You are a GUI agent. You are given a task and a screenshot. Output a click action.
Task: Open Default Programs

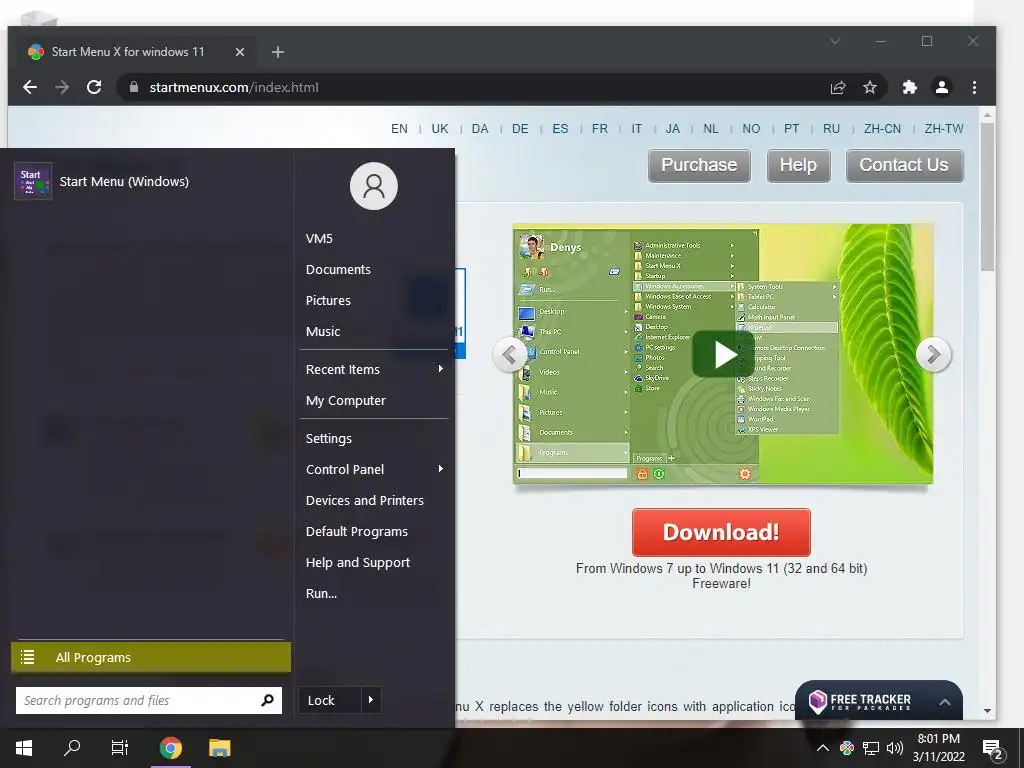357,532
